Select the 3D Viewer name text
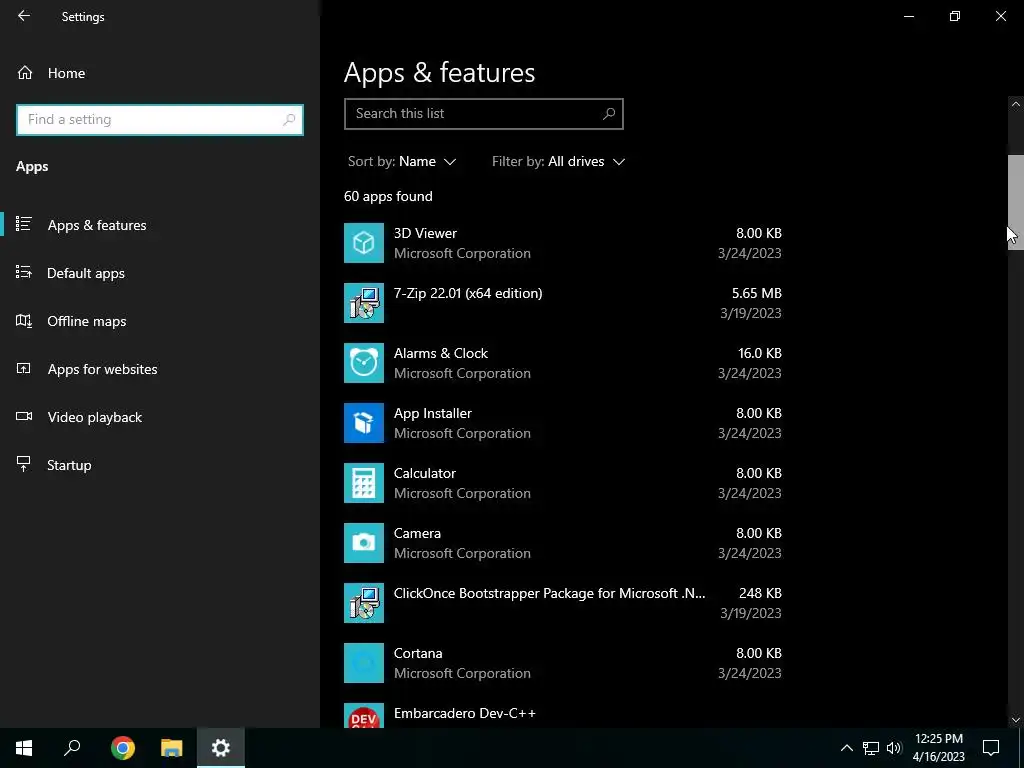Screen dimensions: 1024x768 pyautogui.click(x=425, y=233)
